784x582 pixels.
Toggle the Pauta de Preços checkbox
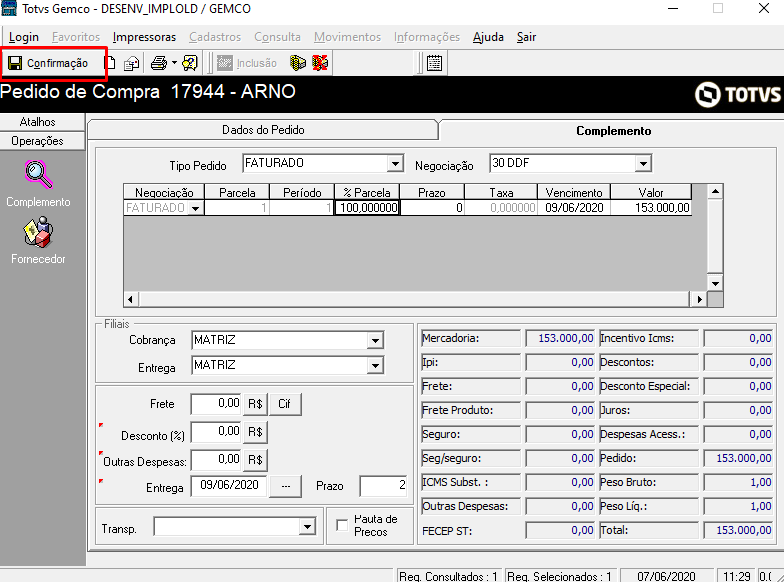point(342,526)
